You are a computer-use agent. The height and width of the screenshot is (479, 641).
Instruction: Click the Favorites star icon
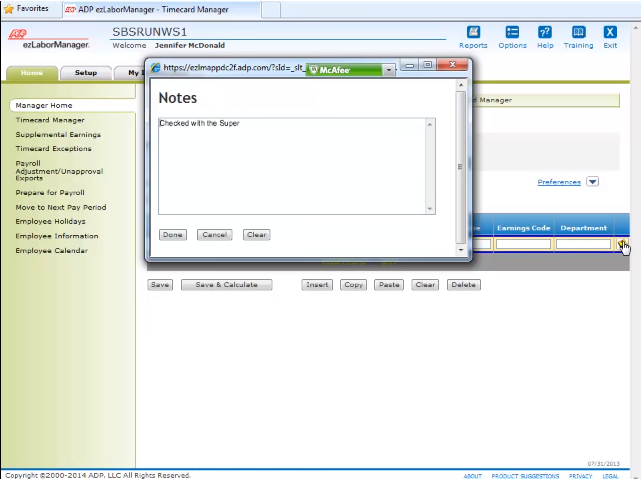[x=9, y=8]
